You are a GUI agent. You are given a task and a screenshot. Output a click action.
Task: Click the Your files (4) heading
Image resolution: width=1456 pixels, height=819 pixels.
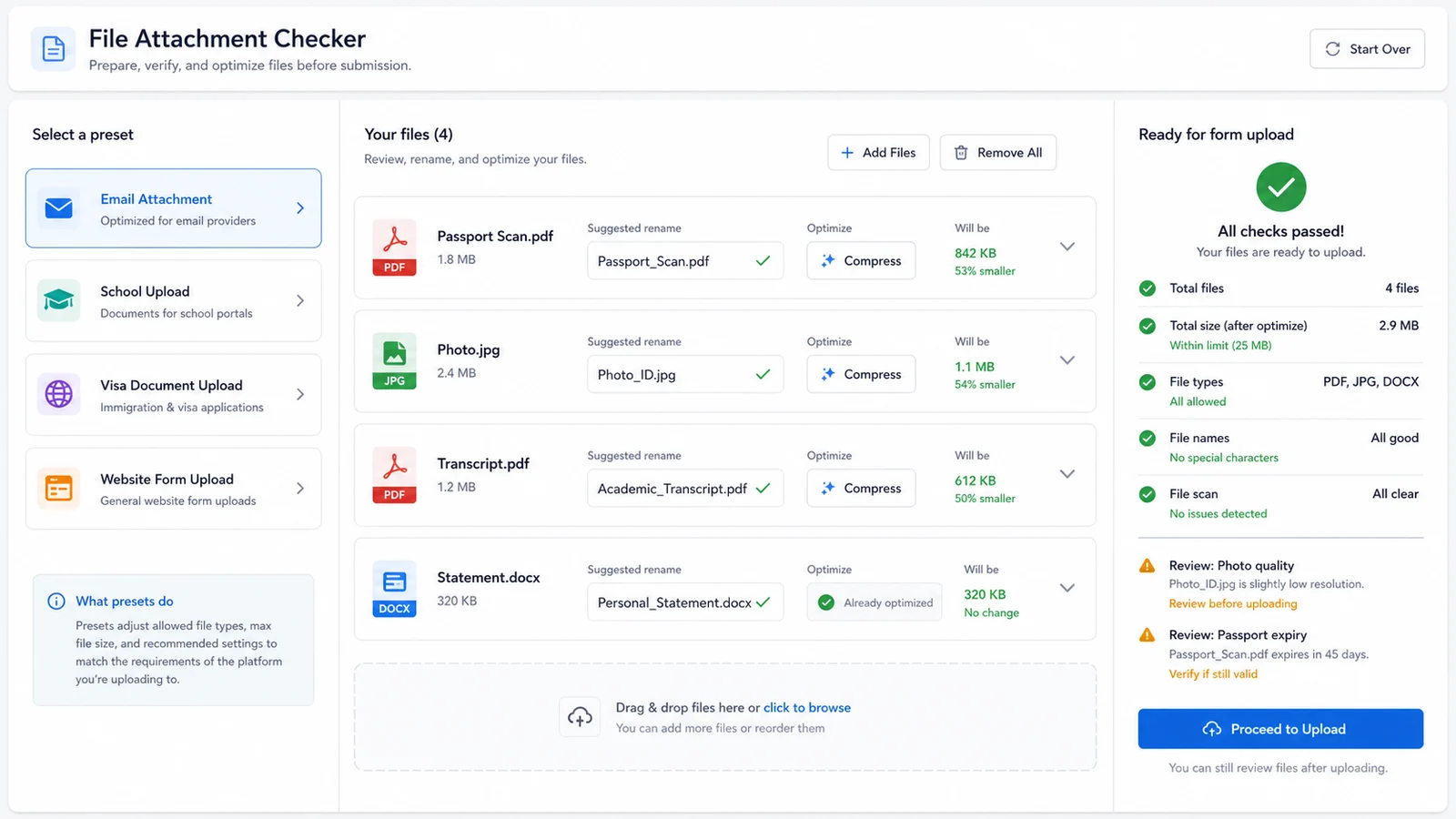pos(409,135)
